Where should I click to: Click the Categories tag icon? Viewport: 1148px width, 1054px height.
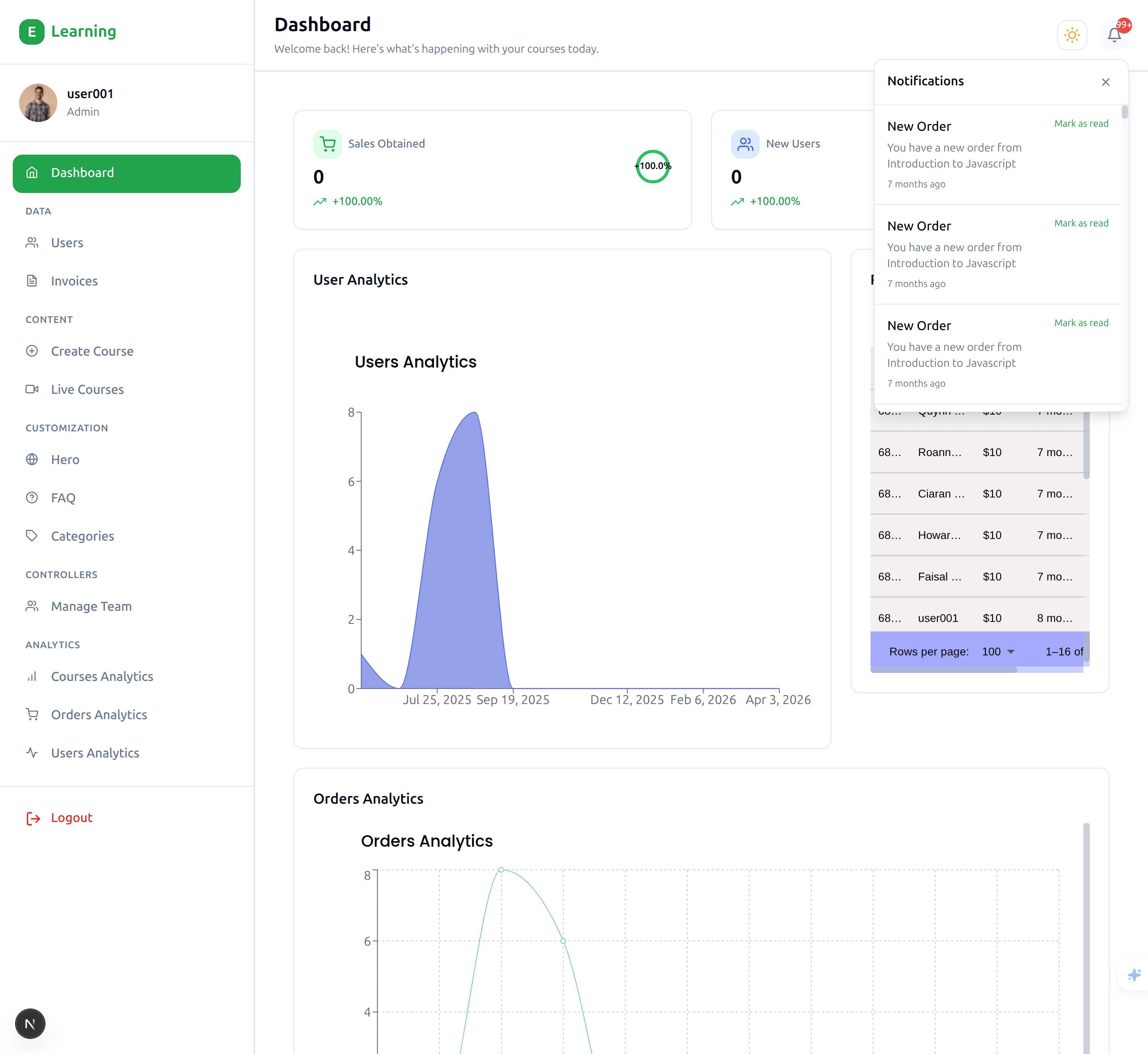coord(32,536)
